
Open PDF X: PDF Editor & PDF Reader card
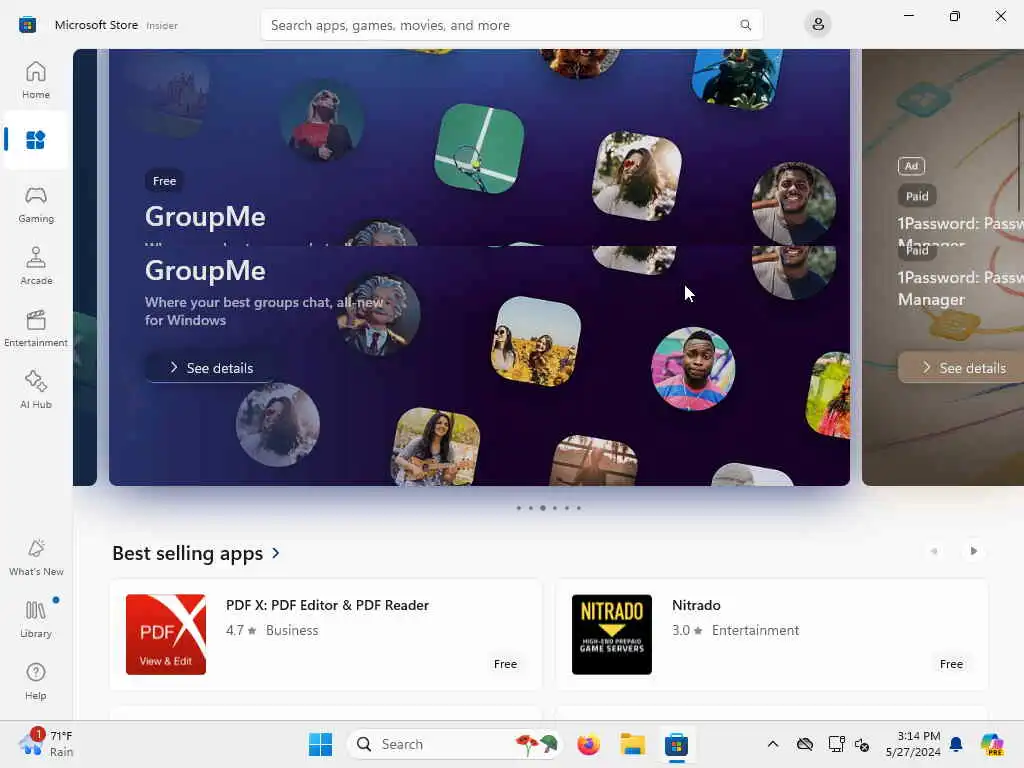pyautogui.click(x=326, y=634)
